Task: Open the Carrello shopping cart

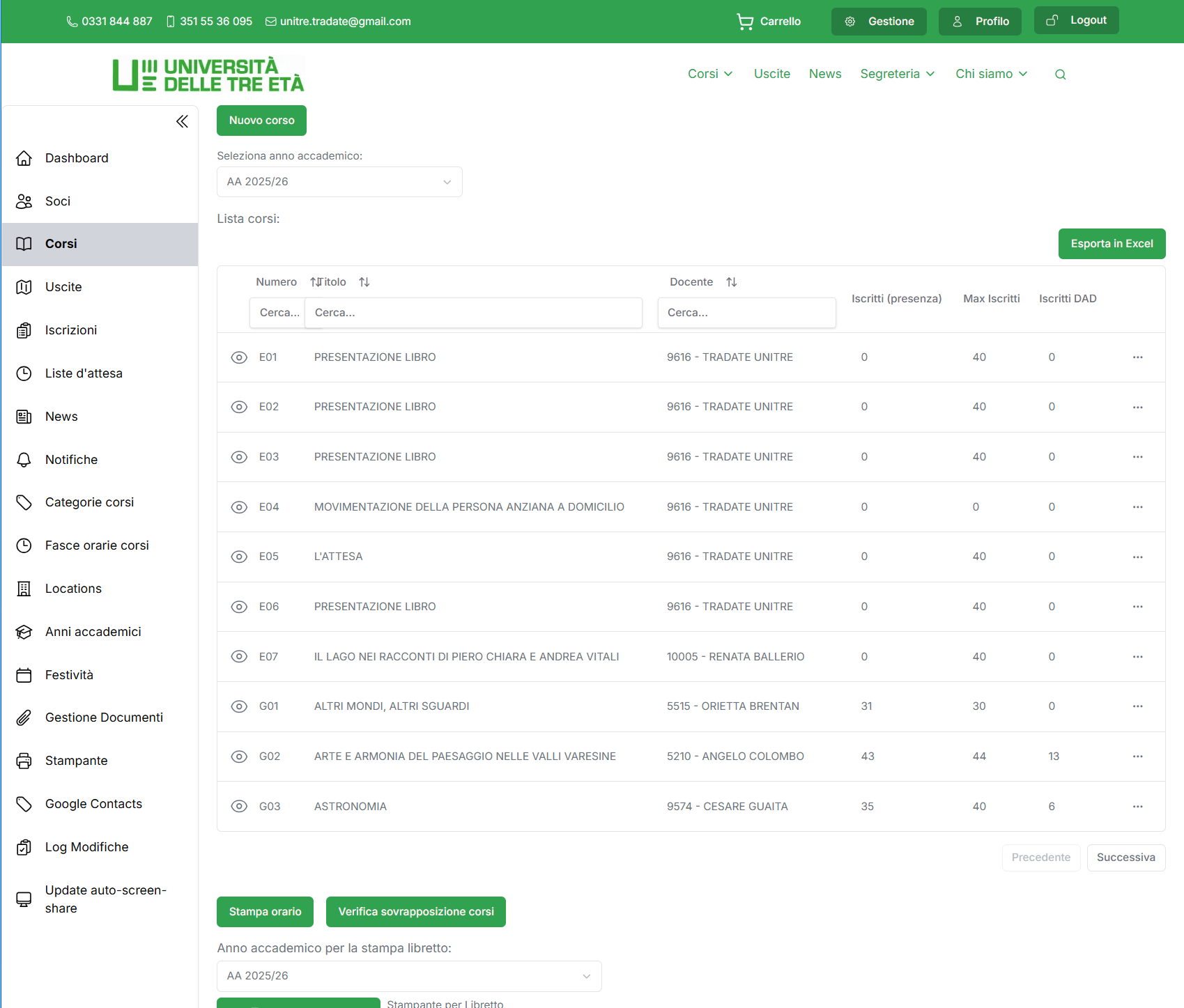Action: 769,22
